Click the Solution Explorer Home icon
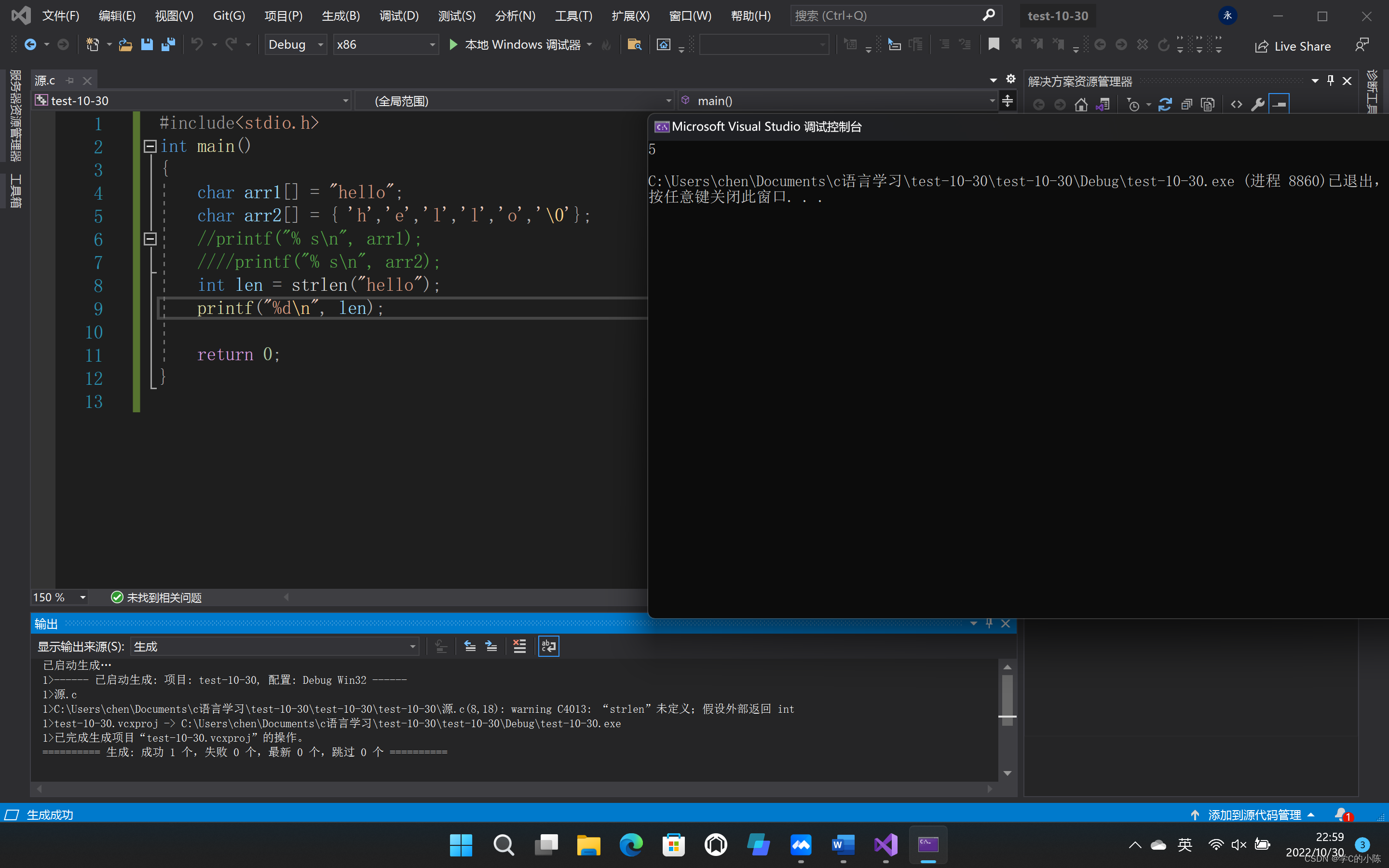1389x868 pixels. (x=1081, y=105)
